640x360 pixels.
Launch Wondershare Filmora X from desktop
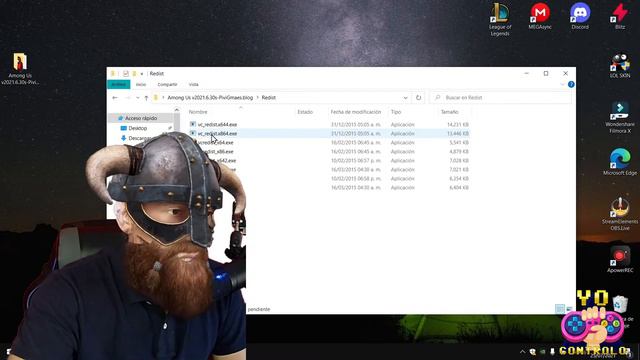tap(620, 118)
